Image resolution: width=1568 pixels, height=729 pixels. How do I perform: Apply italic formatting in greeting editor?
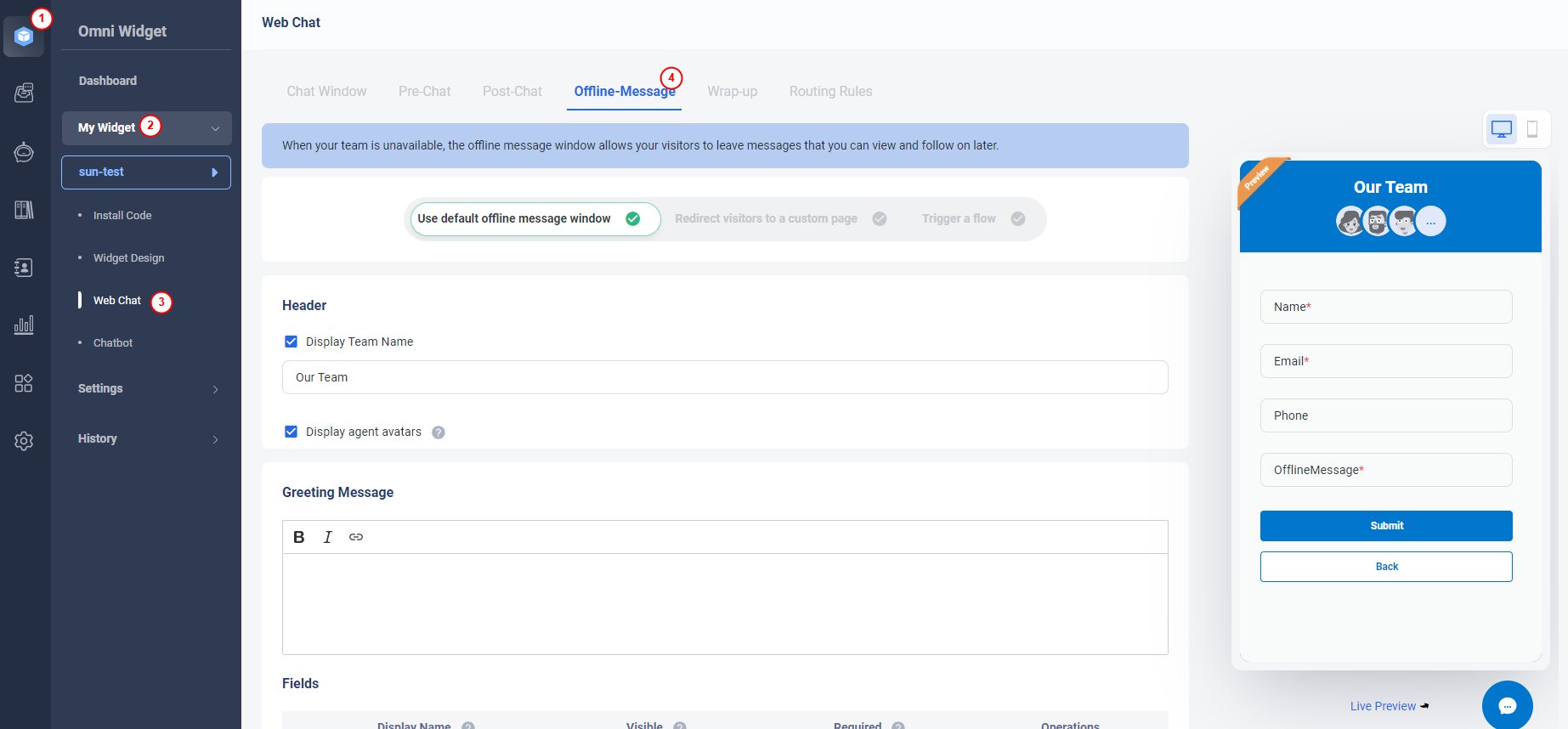[x=327, y=537]
